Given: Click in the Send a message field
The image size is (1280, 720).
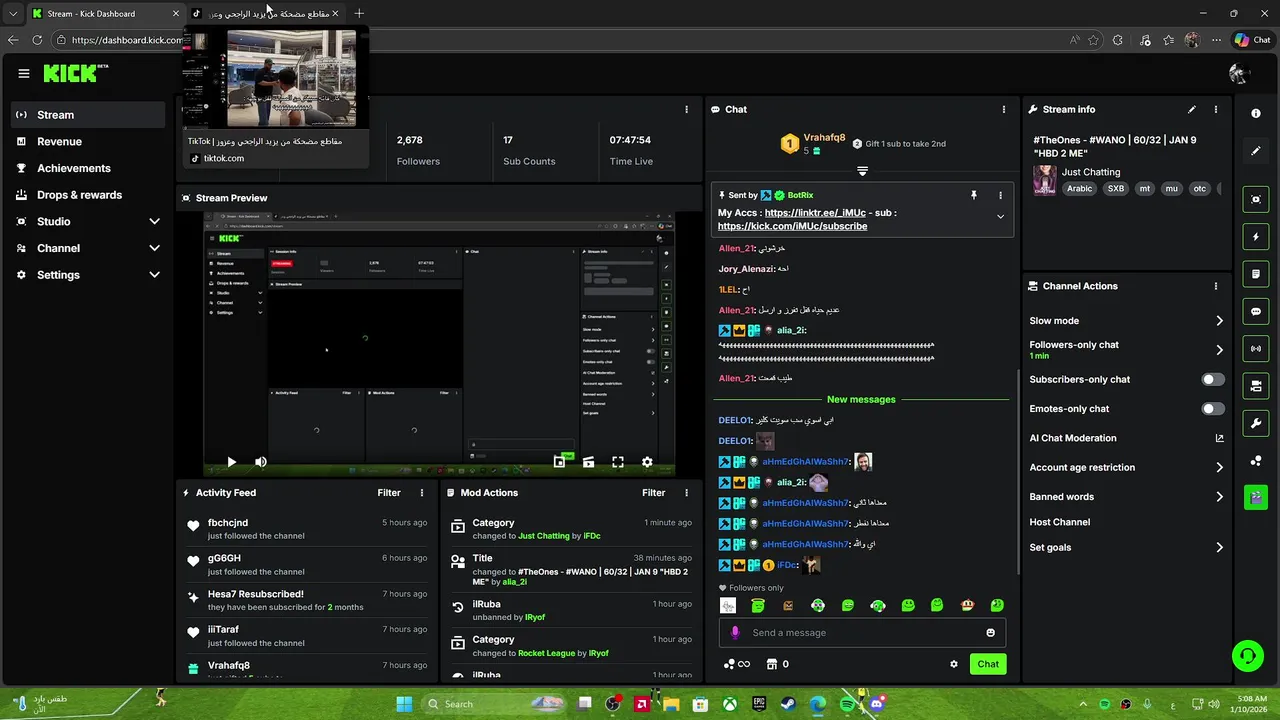Looking at the screenshot, I should tap(862, 633).
